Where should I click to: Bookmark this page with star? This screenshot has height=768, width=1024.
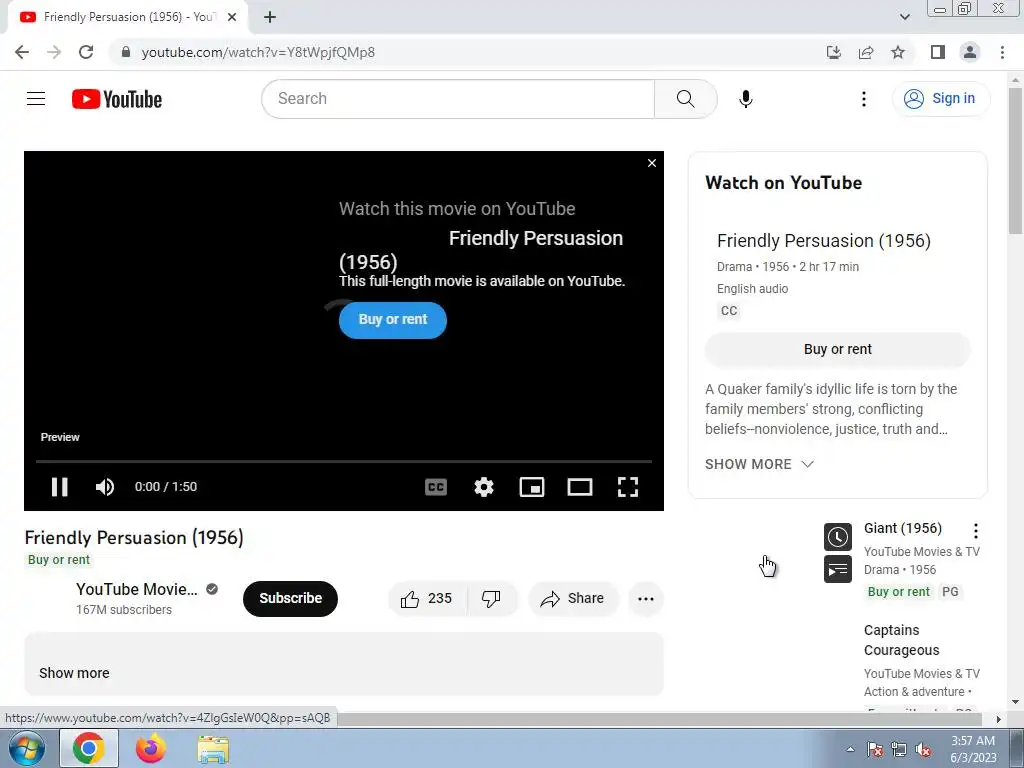(898, 52)
